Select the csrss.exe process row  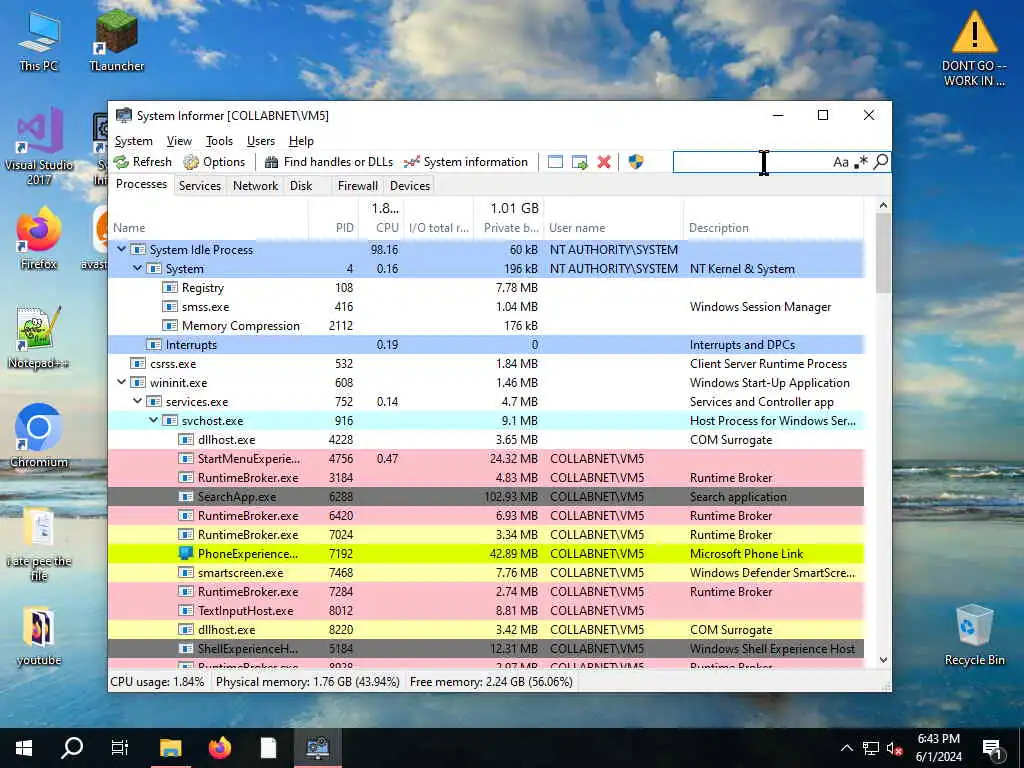tap(486, 364)
